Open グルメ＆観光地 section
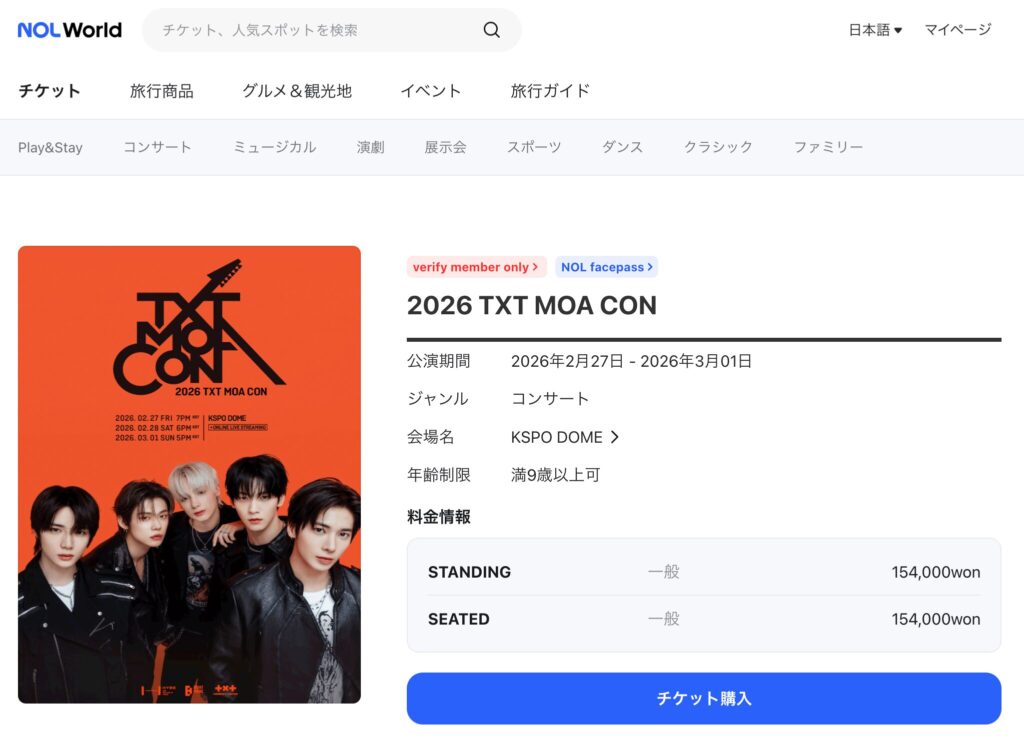This screenshot has width=1024, height=745. [297, 91]
